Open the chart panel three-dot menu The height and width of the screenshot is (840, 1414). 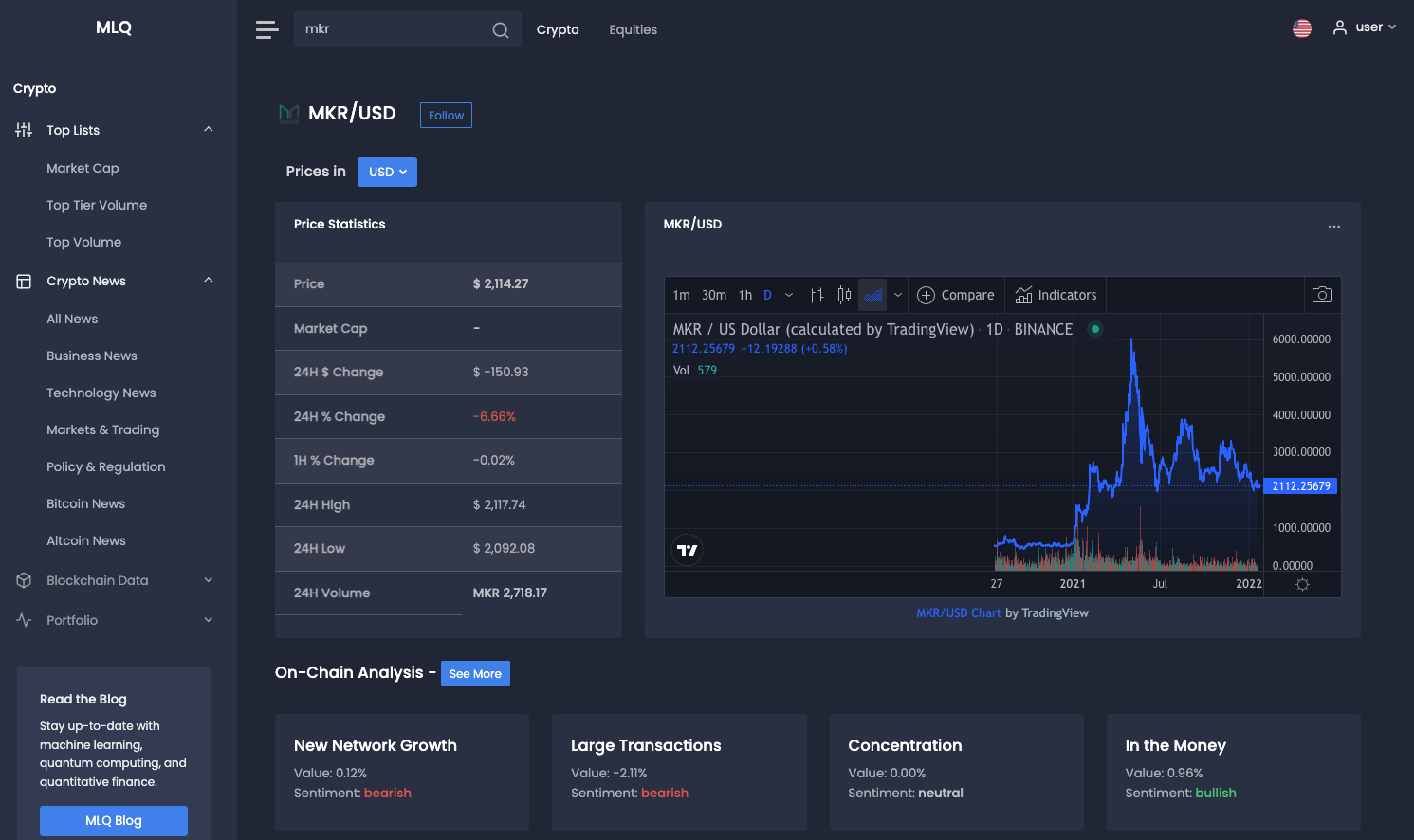(1334, 227)
